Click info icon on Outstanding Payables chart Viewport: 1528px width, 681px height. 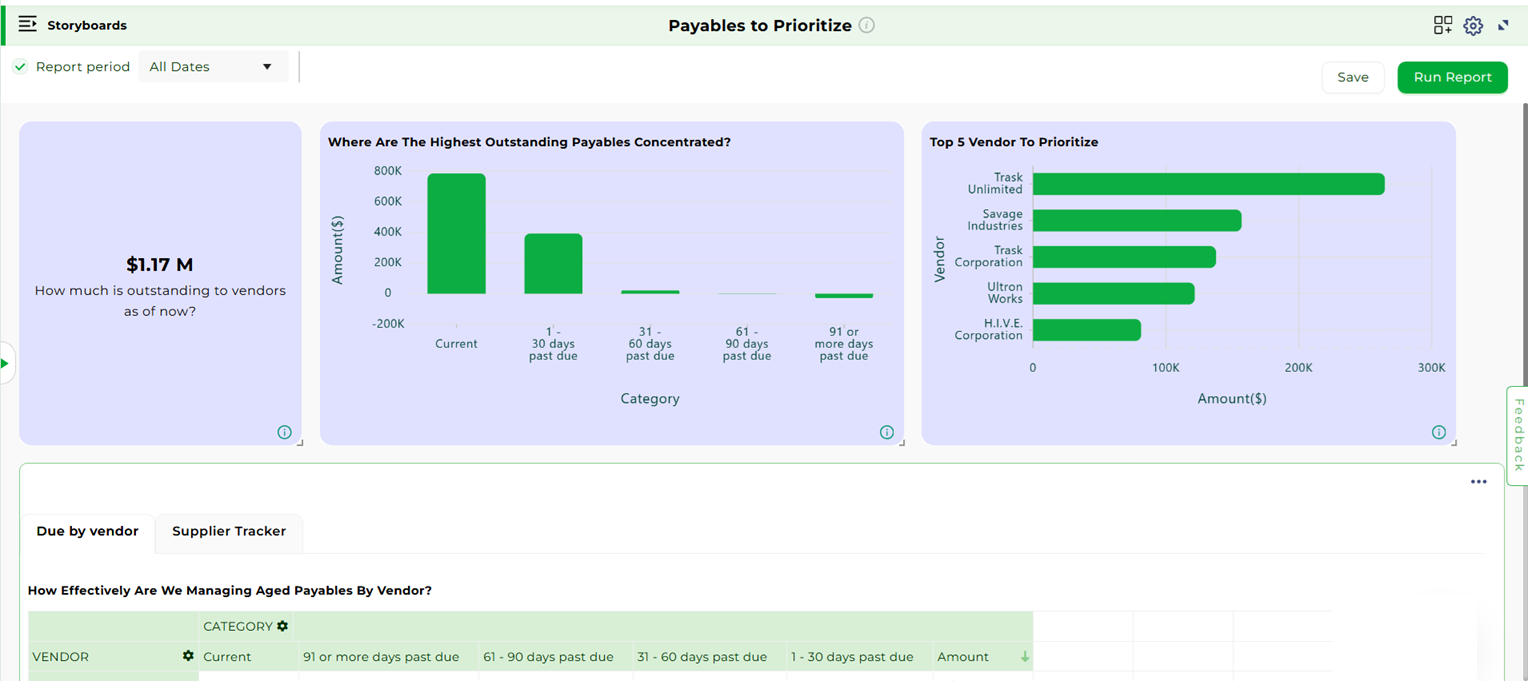coord(886,432)
